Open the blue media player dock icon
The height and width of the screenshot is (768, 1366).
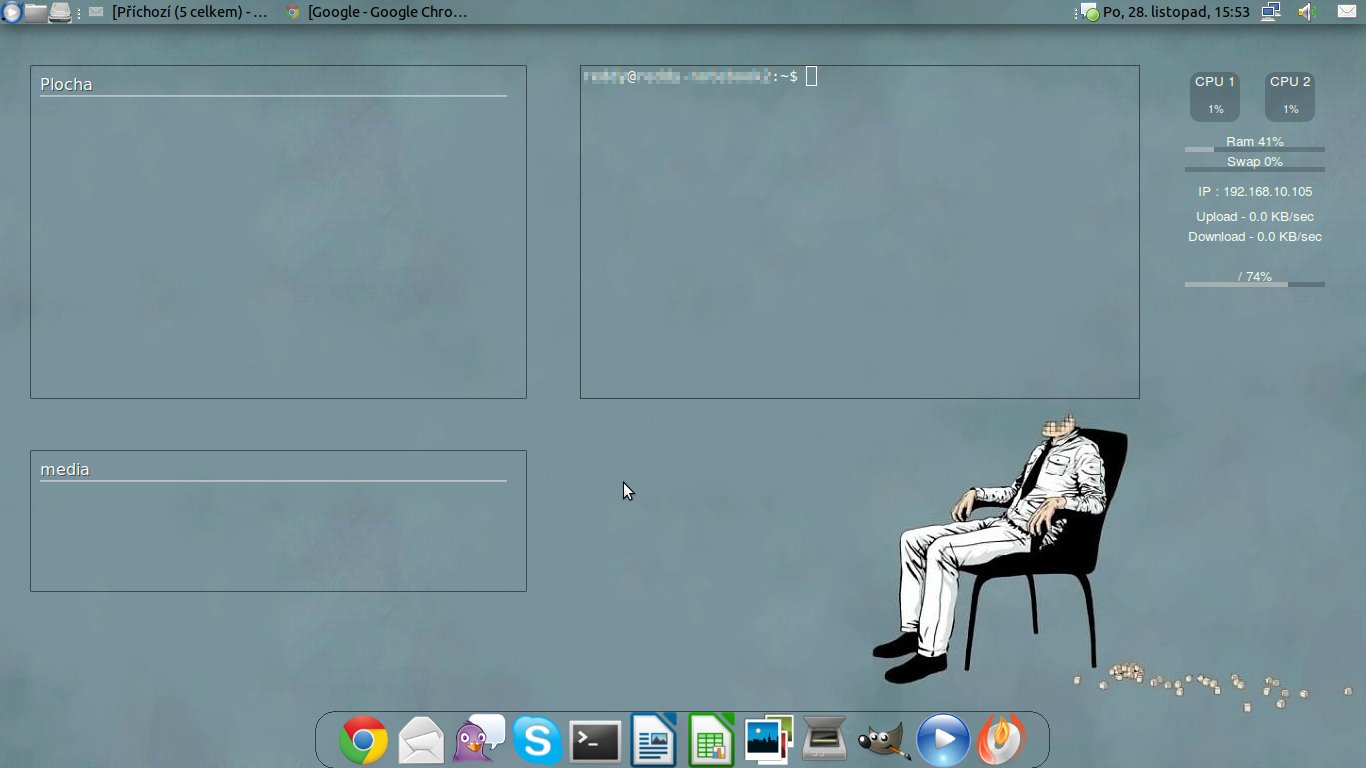click(943, 740)
